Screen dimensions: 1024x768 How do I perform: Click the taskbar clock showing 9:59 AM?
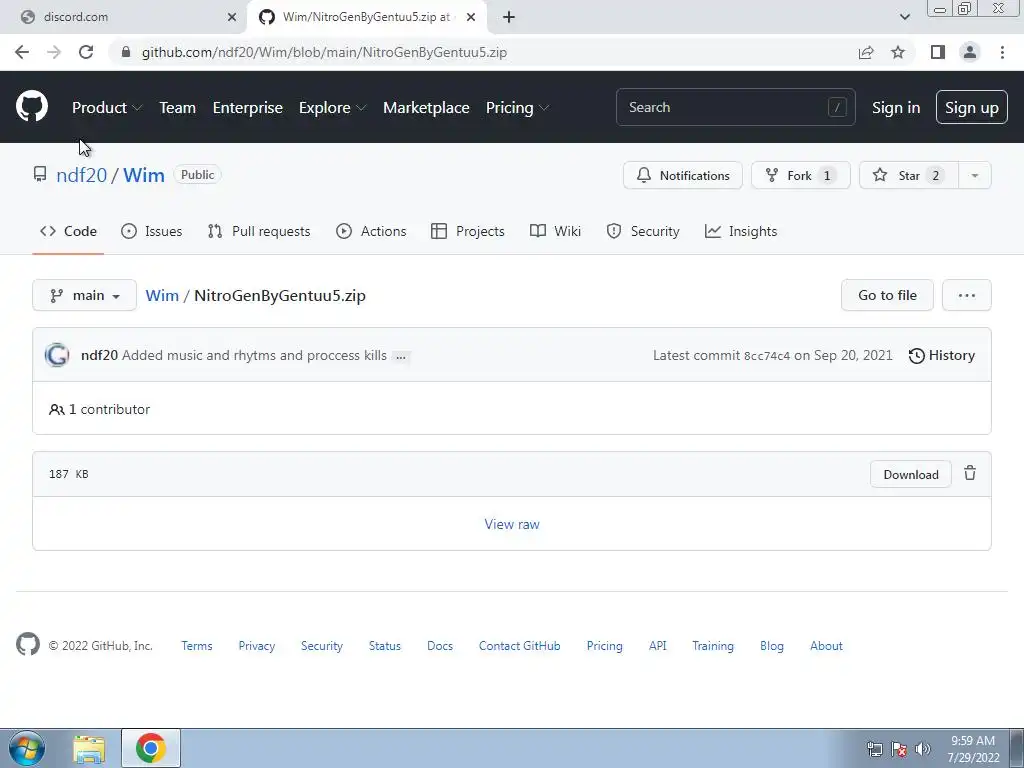(x=973, y=749)
